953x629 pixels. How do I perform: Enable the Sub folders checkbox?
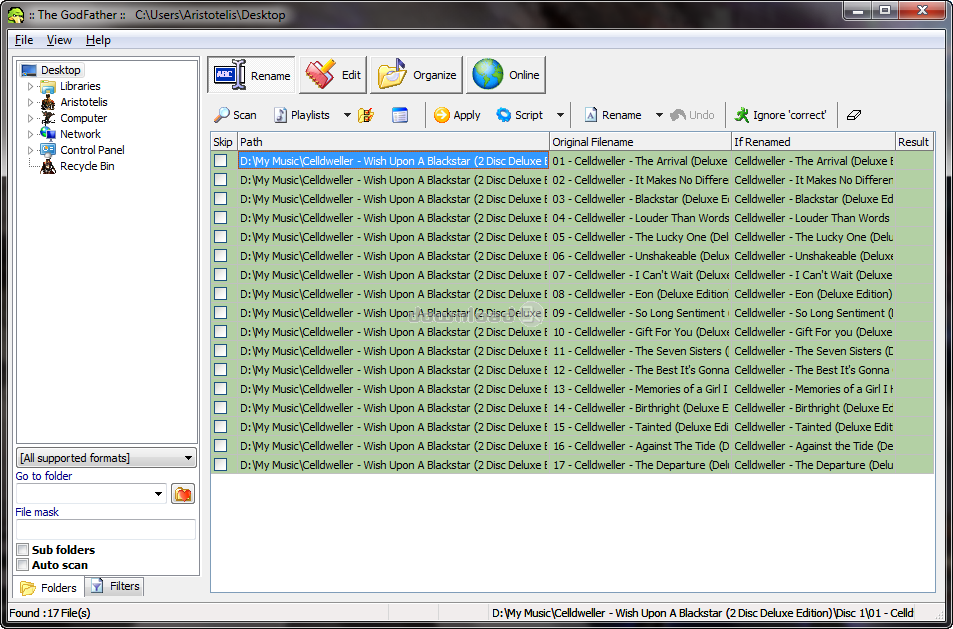pyautogui.click(x=22, y=549)
